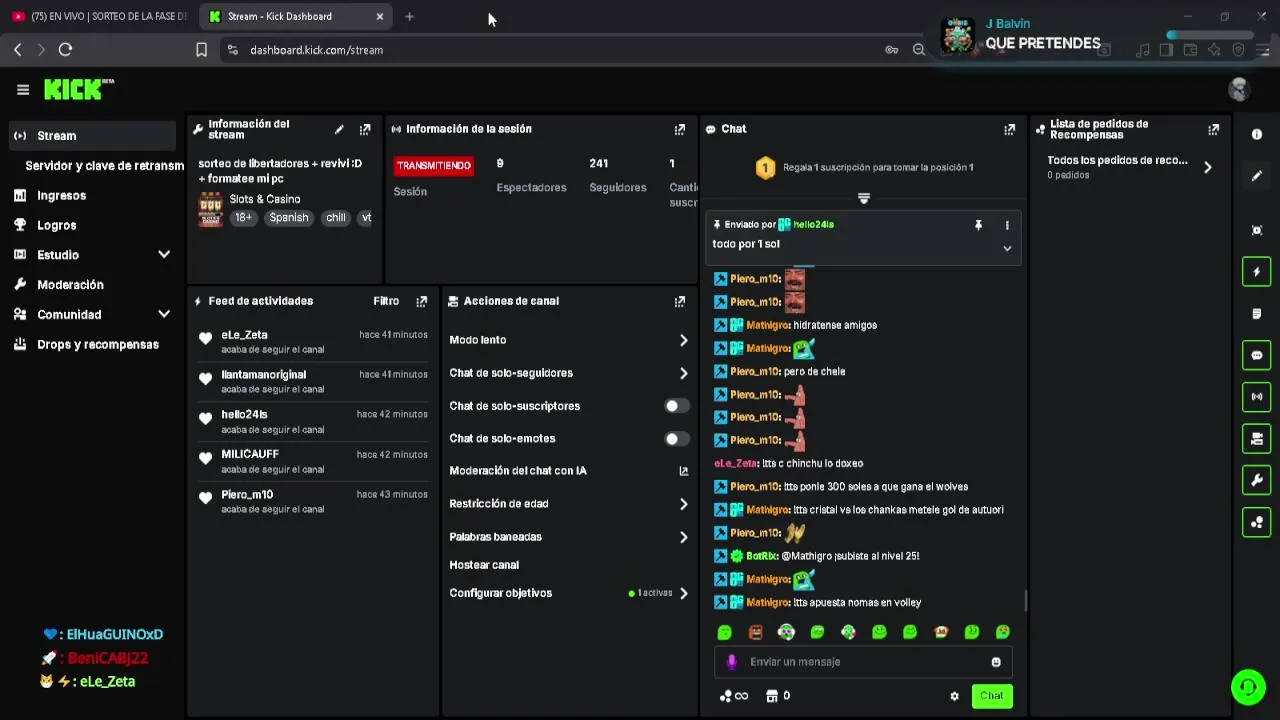1280x720 pixels.
Task: Click Hostear canal
Action: coord(484,565)
